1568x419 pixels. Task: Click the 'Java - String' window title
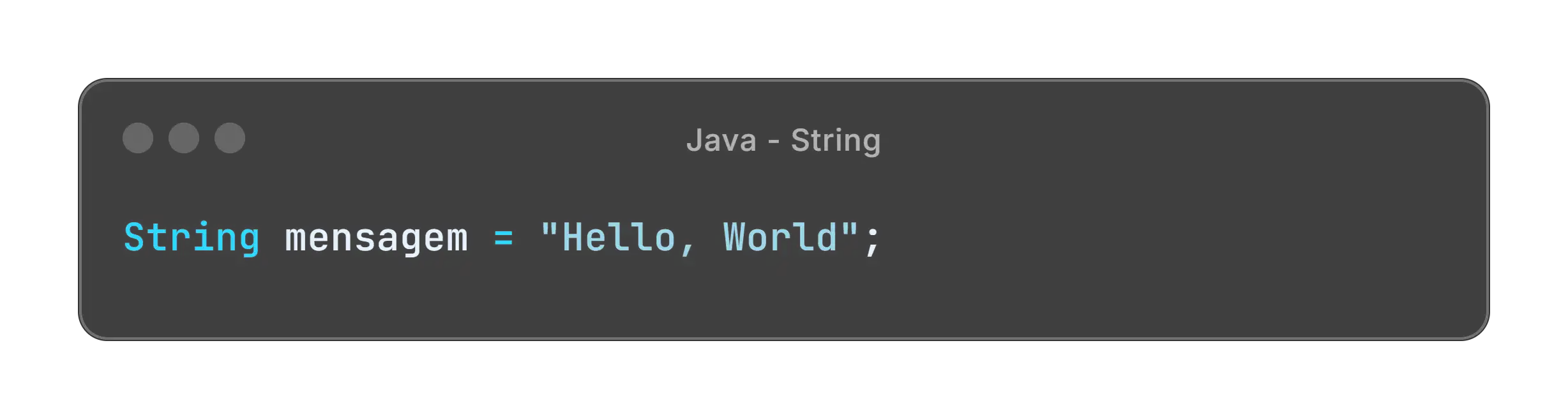(x=783, y=141)
